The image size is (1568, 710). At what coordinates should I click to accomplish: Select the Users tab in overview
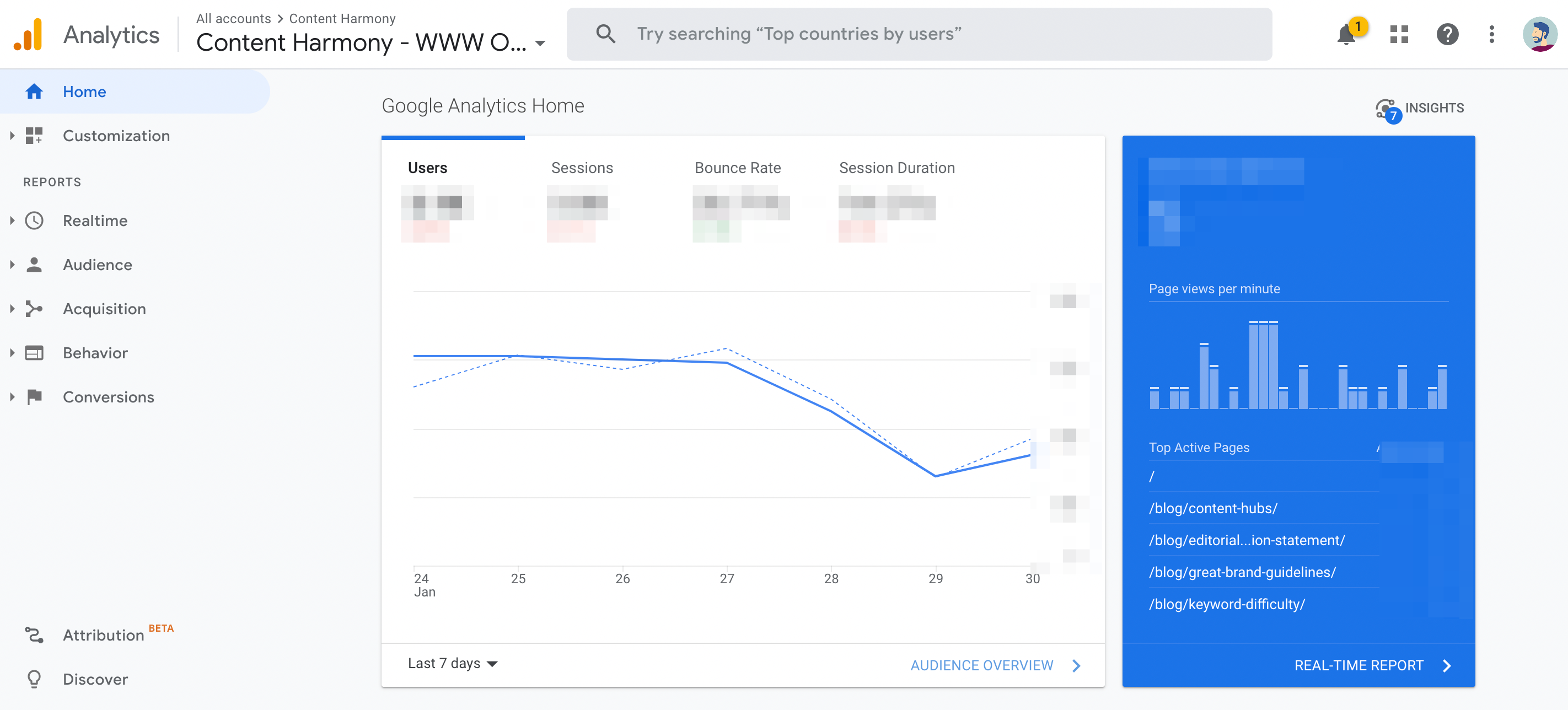click(x=428, y=167)
